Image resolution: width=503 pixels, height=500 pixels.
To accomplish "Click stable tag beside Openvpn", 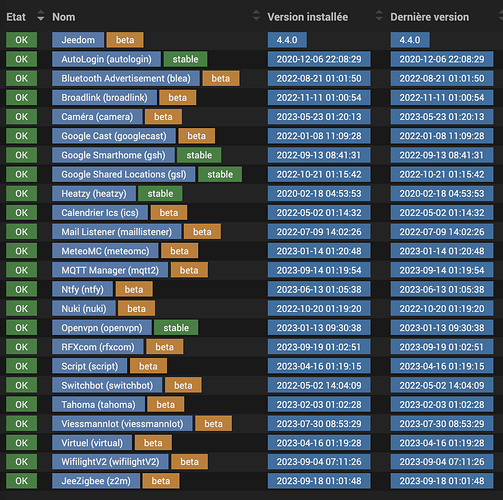I will 176,328.
